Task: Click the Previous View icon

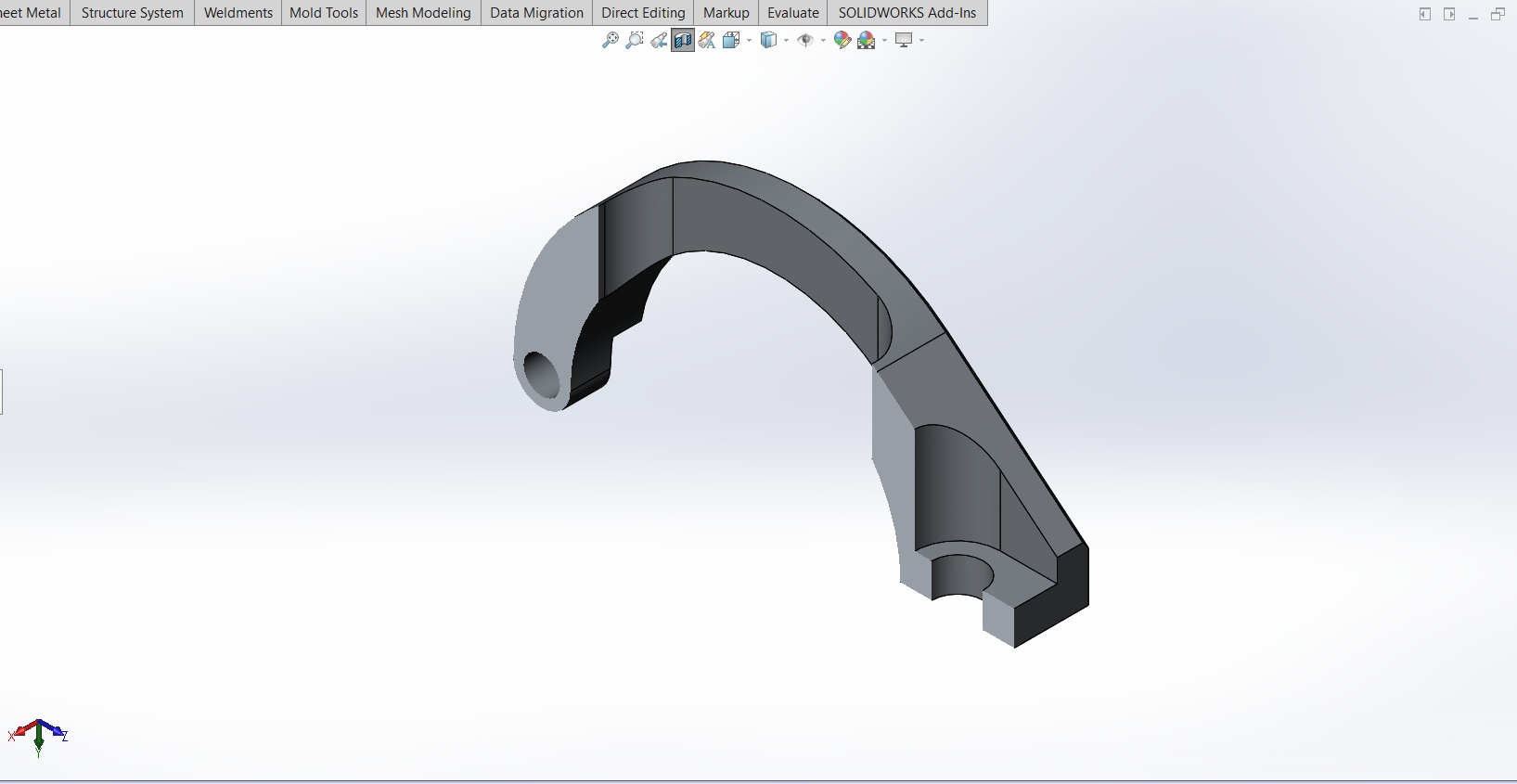Action: pyautogui.click(x=659, y=40)
